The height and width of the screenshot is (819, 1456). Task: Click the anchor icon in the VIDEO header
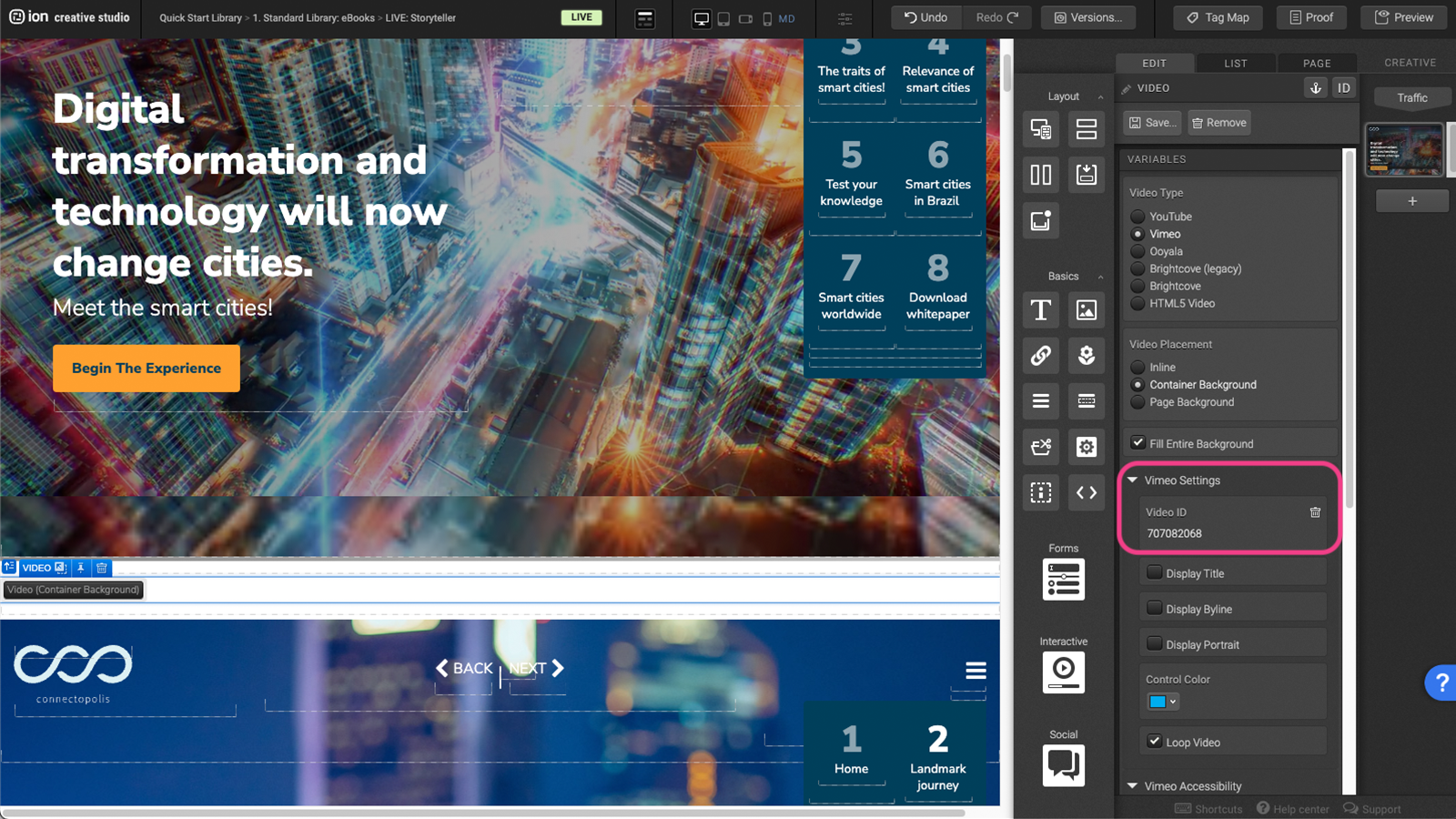[1315, 88]
